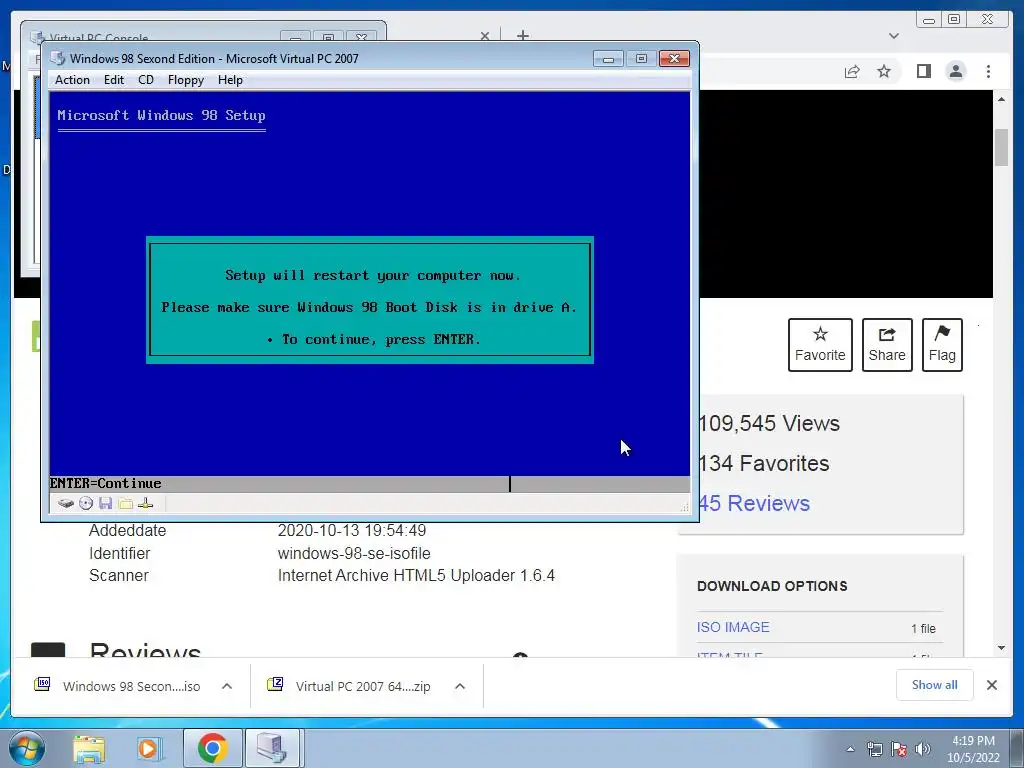Switch to Virtual PC in the taskbar

272,748
